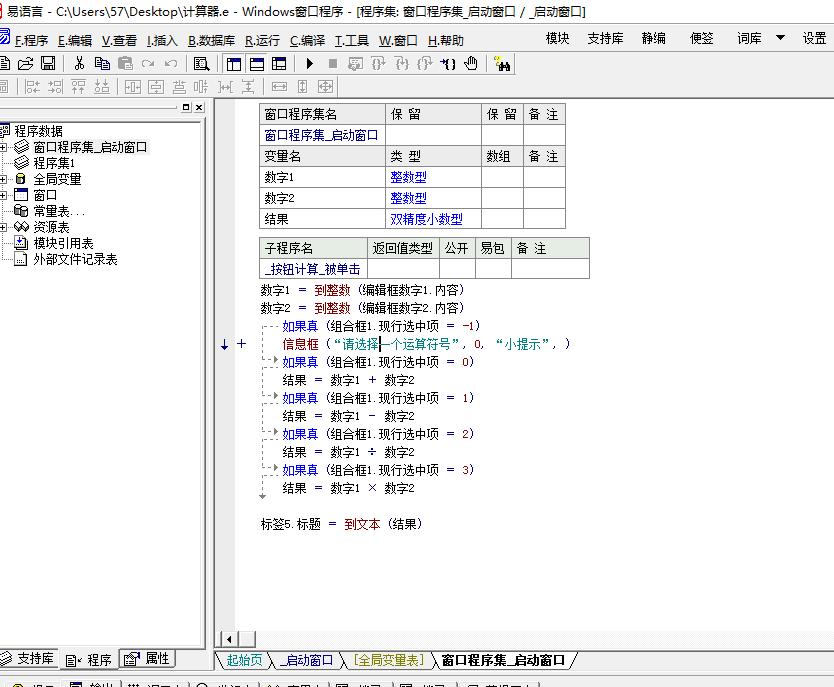Switch to the 起始页 tab
The height and width of the screenshot is (687, 834).
244,660
